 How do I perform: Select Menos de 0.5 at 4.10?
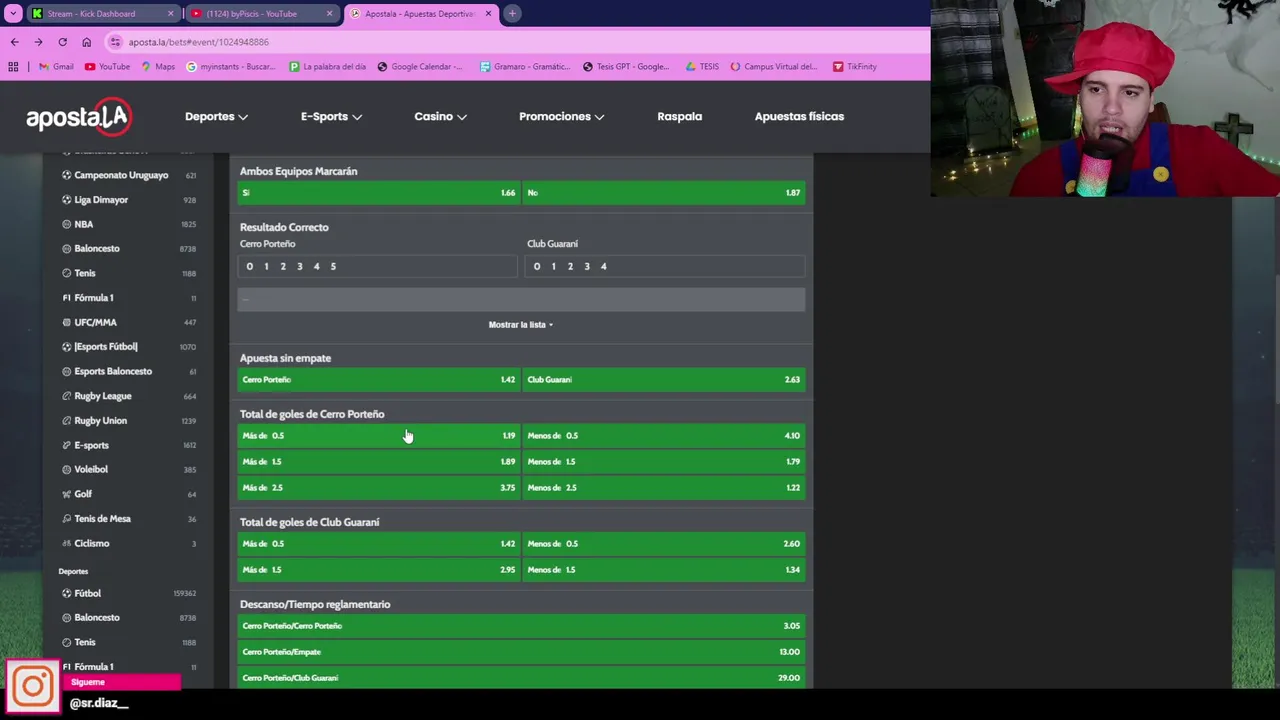coord(664,436)
